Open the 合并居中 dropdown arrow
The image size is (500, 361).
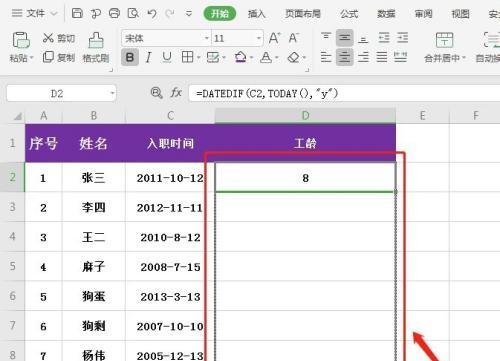point(463,58)
